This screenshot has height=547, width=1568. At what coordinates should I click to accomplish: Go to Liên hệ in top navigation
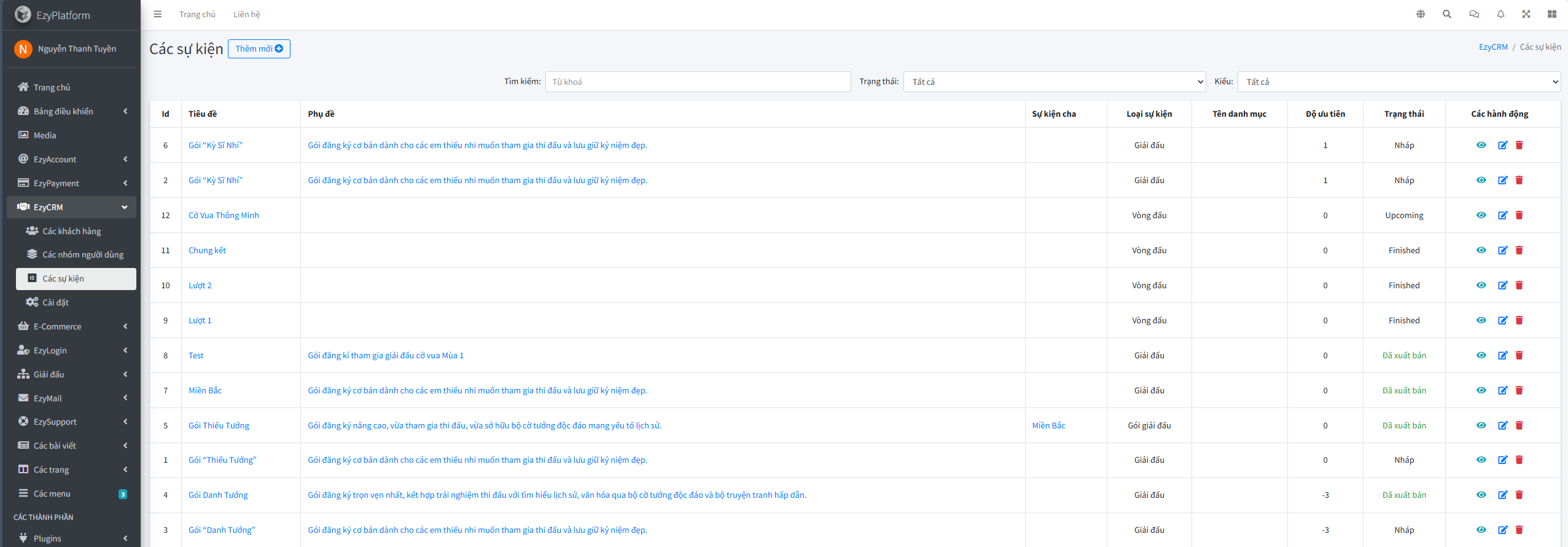coord(246,14)
